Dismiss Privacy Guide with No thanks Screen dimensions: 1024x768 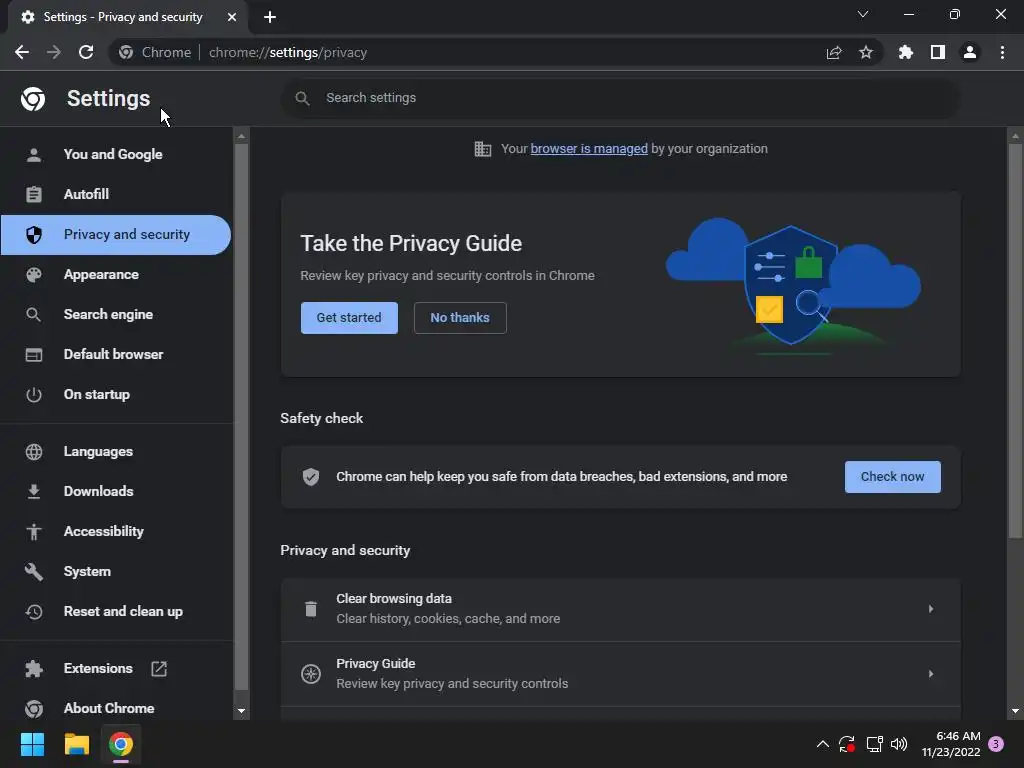pyautogui.click(x=460, y=318)
